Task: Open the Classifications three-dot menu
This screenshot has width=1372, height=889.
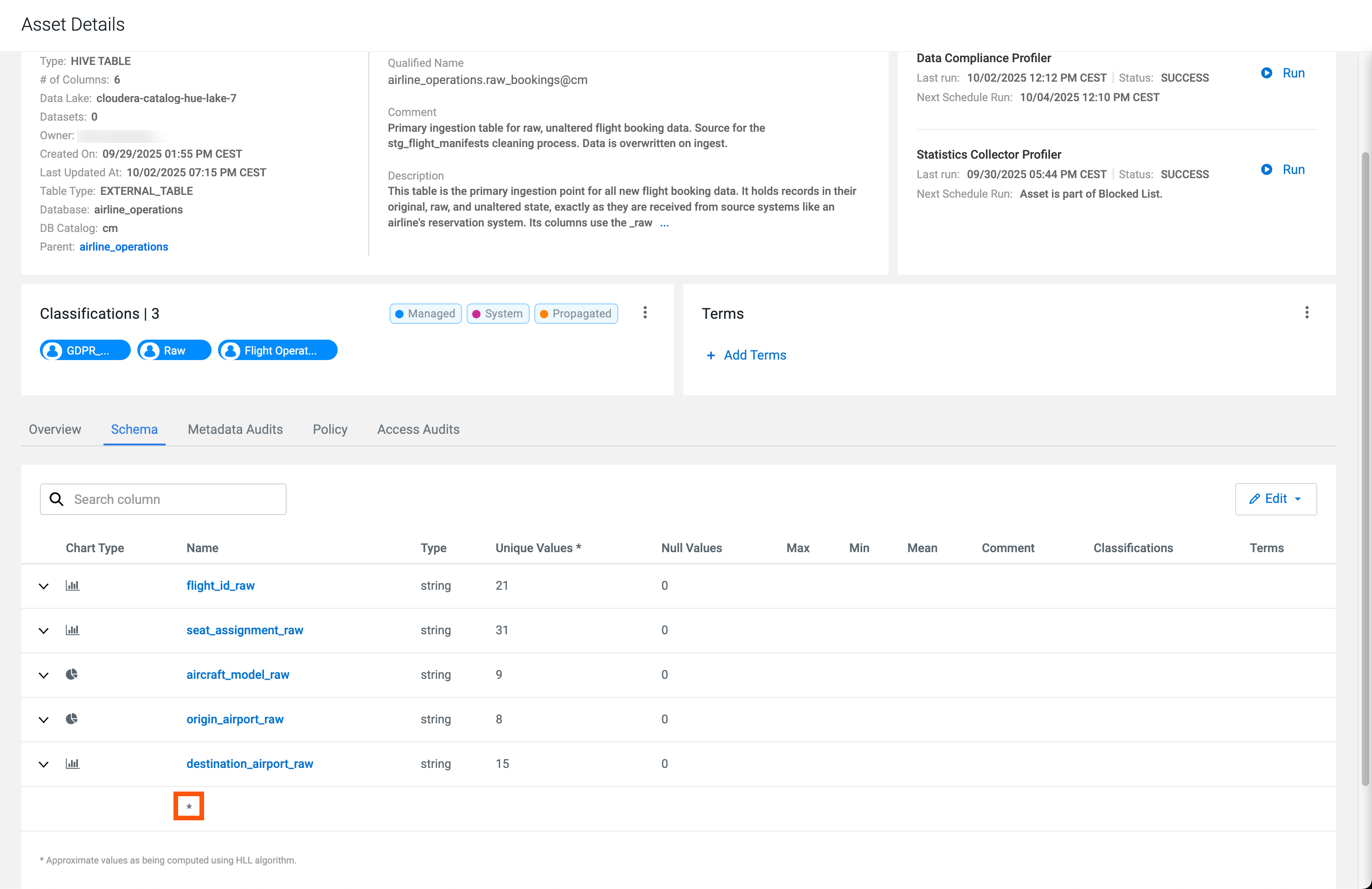Action: pos(645,313)
